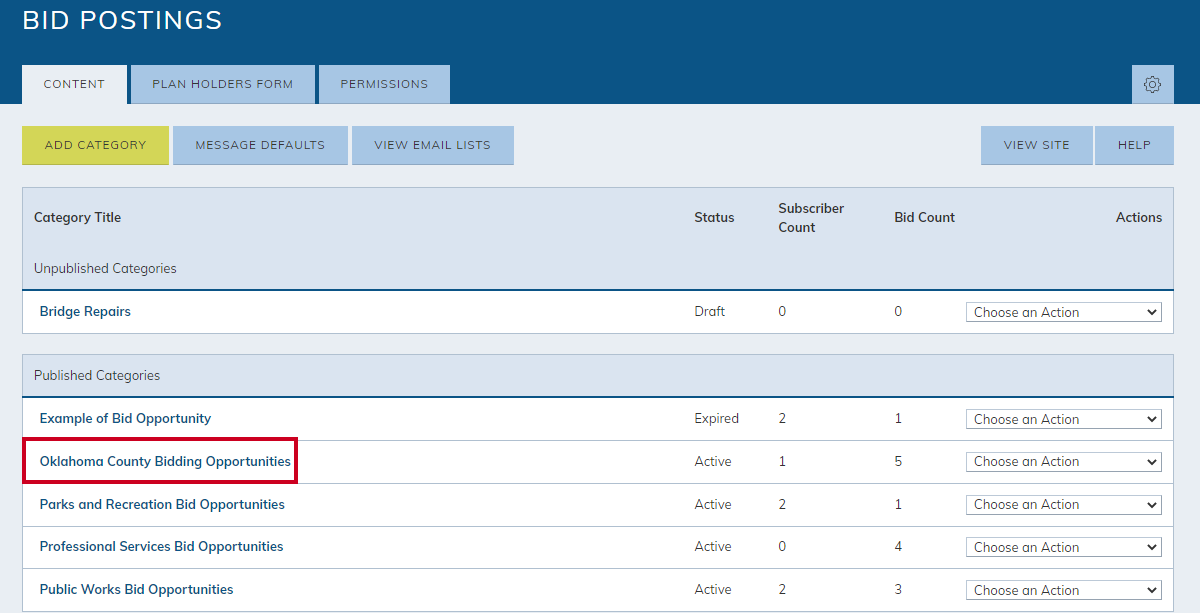Image resolution: width=1200 pixels, height=613 pixels.
Task: Click View Email Lists button
Action: click(433, 145)
